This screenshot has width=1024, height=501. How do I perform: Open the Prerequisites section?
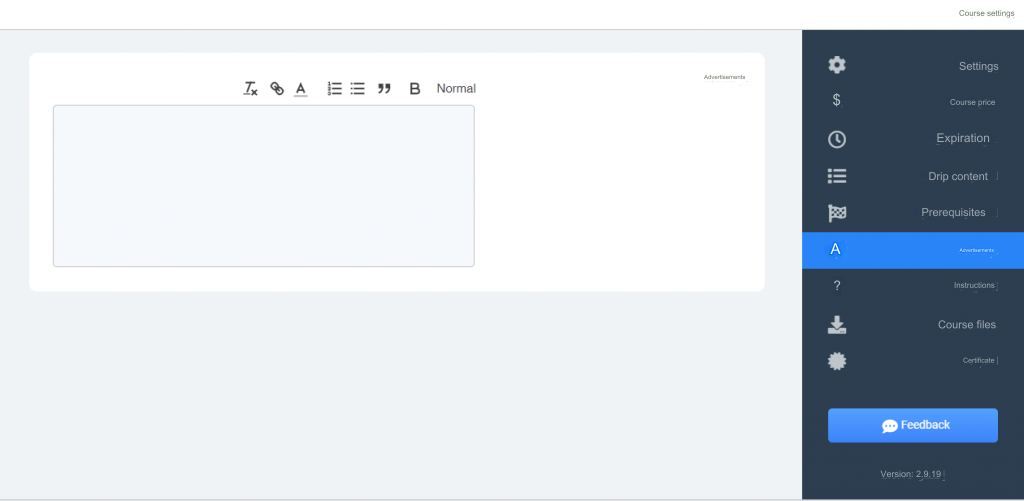click(953, 212)
